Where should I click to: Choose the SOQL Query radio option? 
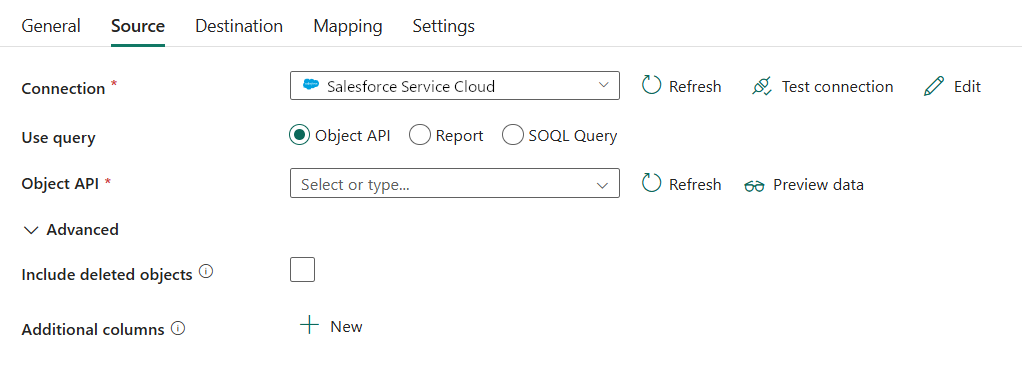tap(513, 136)
